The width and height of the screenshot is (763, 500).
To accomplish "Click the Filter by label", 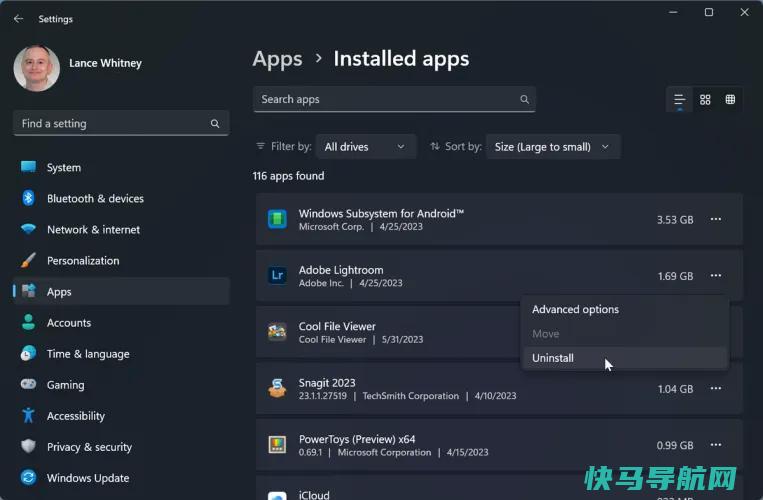I will click(x=291, y=146).
